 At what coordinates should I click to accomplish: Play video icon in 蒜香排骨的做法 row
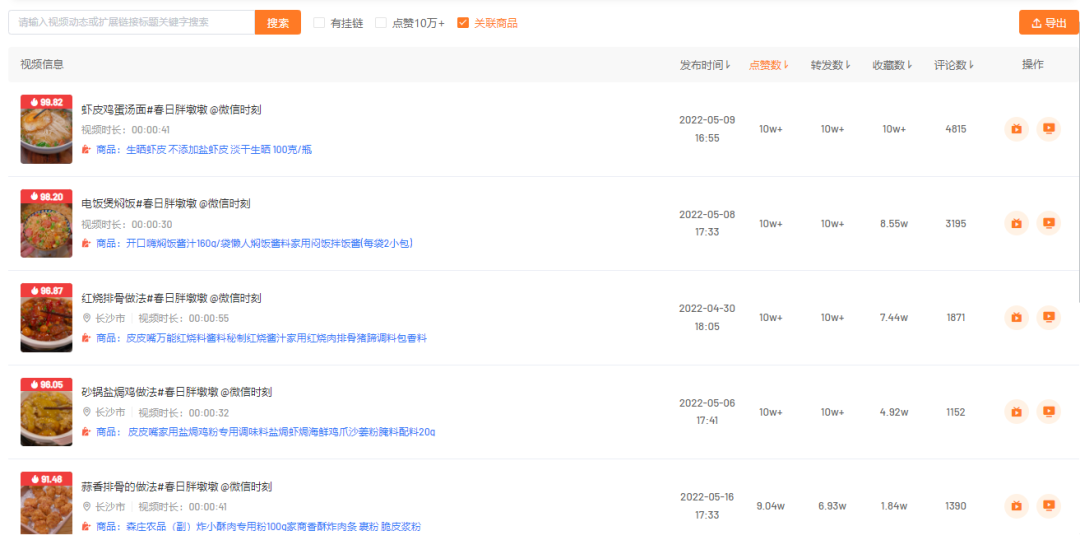(x=1049, y=506)
